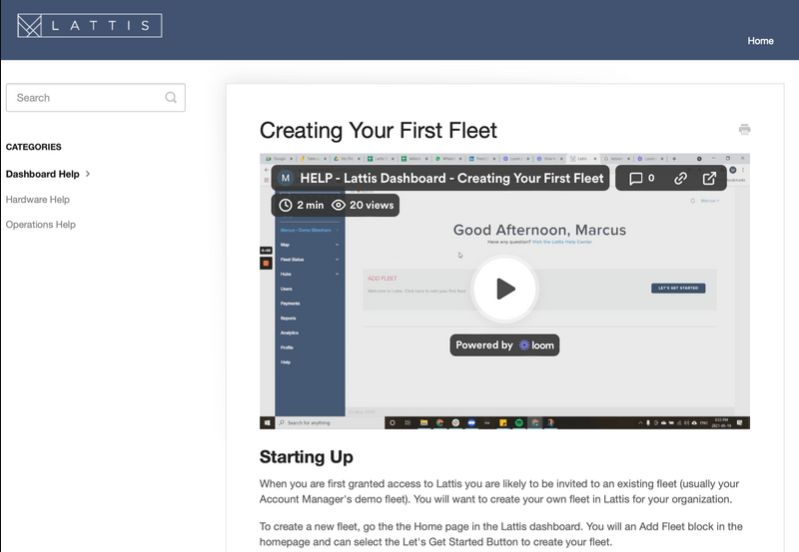Click the article title Creating Your First Fleet
This screenshot has width=799, height=552.
(378, 130)
